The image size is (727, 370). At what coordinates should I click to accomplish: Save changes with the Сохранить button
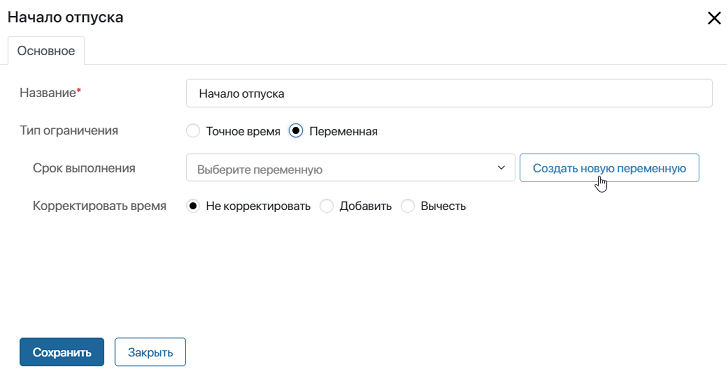click(x=62, y=352)
